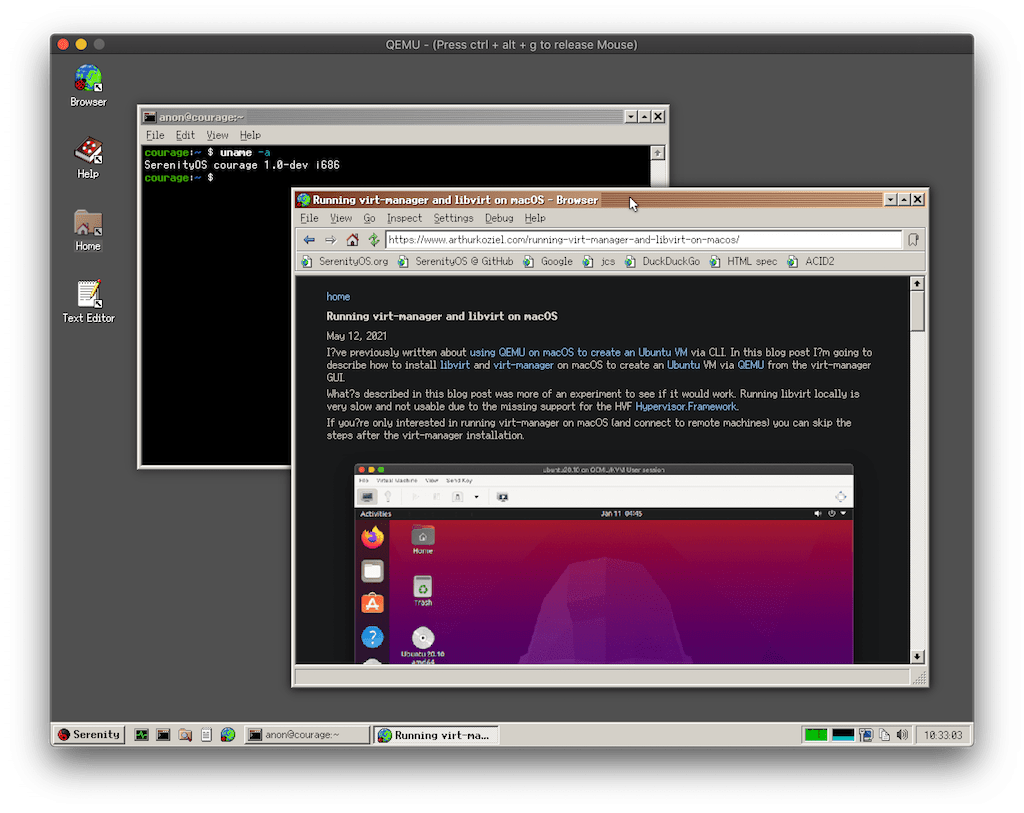Click the taskbar clock 10:33:03
This screenshot has height=813, width=1024.
943,735
